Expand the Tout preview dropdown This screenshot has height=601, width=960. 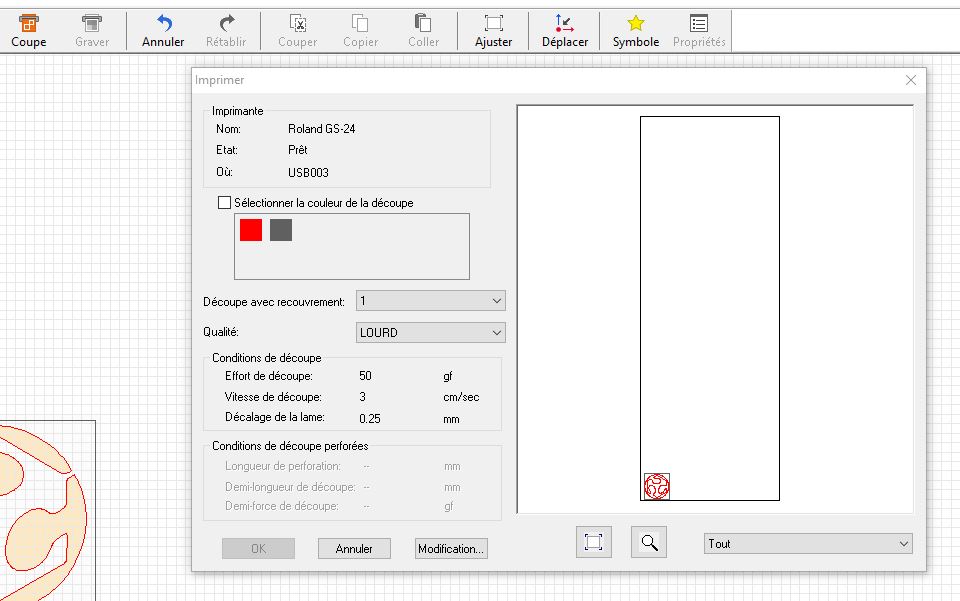[x=808, y=543]
